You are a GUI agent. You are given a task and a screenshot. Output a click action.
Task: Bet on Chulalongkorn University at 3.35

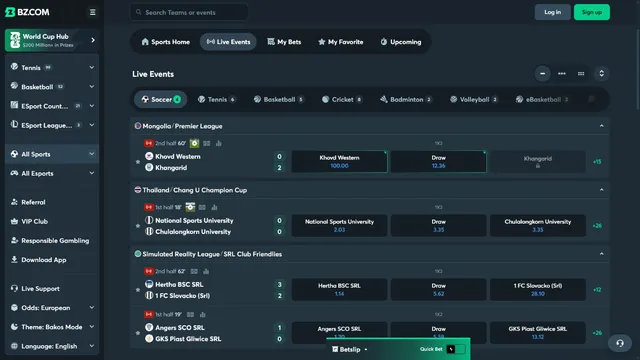point(538,226)
